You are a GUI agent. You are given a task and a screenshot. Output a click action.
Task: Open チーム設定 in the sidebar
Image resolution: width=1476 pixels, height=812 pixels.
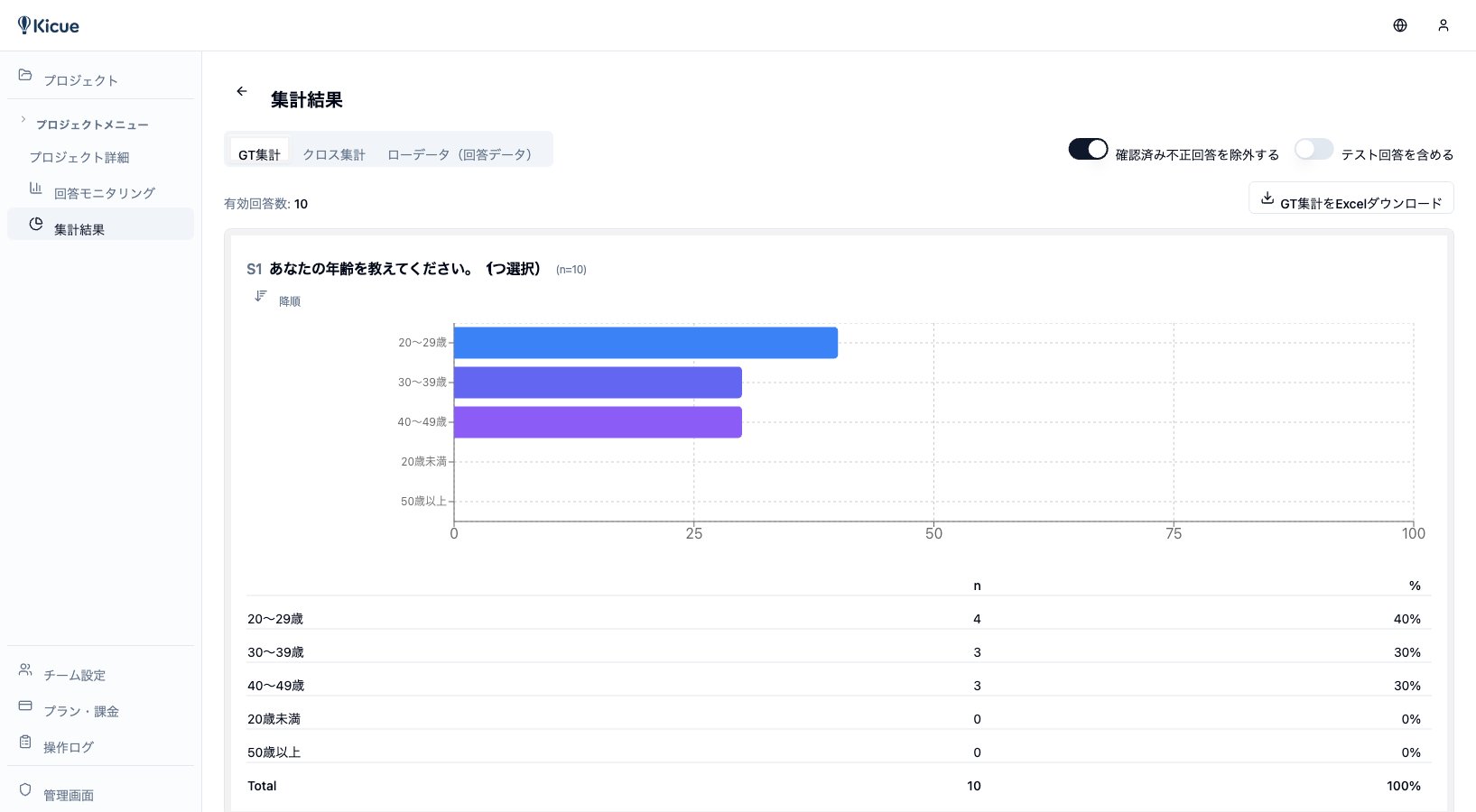[74, 675]
